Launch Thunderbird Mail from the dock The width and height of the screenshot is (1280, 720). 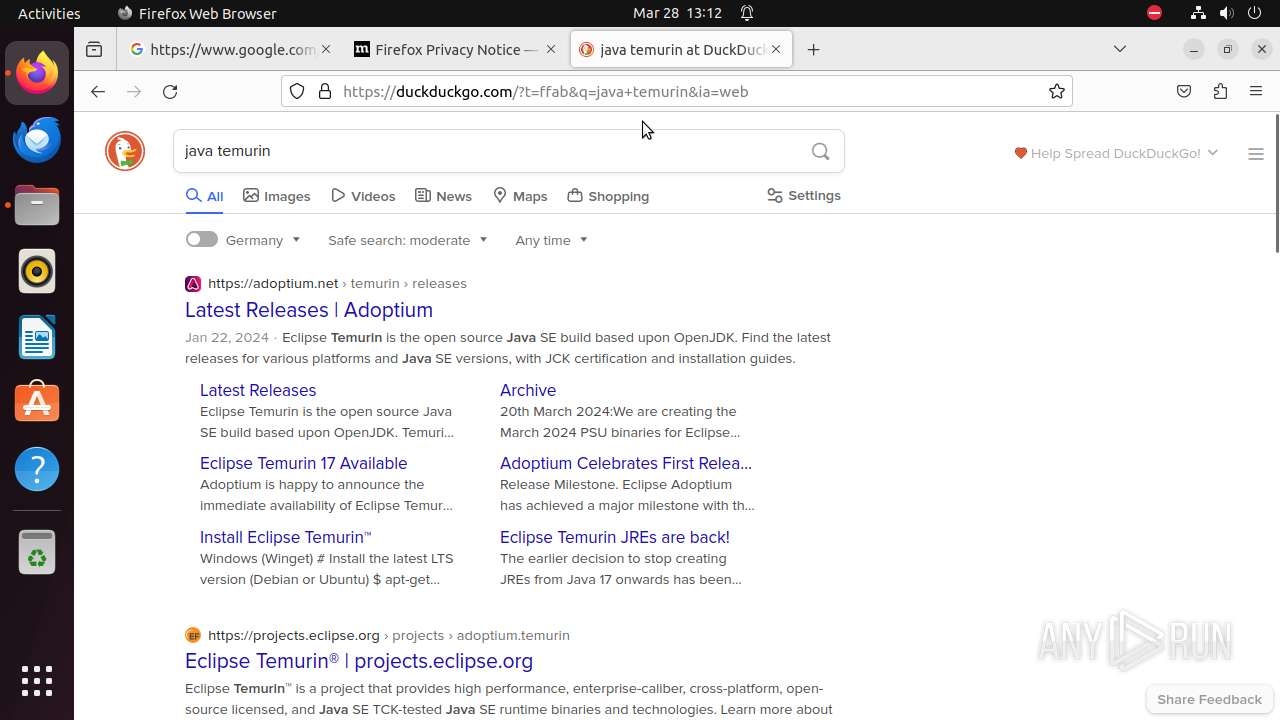[37, 139]
